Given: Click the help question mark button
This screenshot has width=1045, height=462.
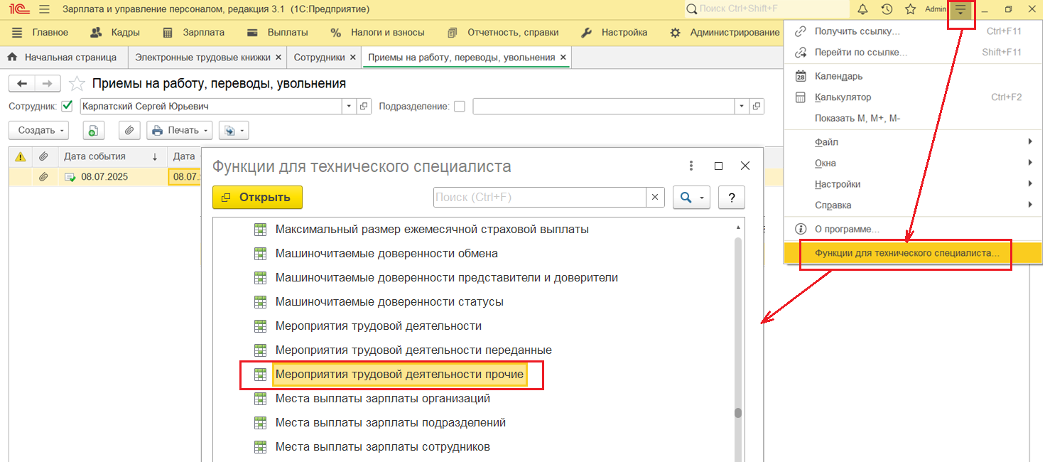Looking at the screenshot, I should [x=732, y=197].
